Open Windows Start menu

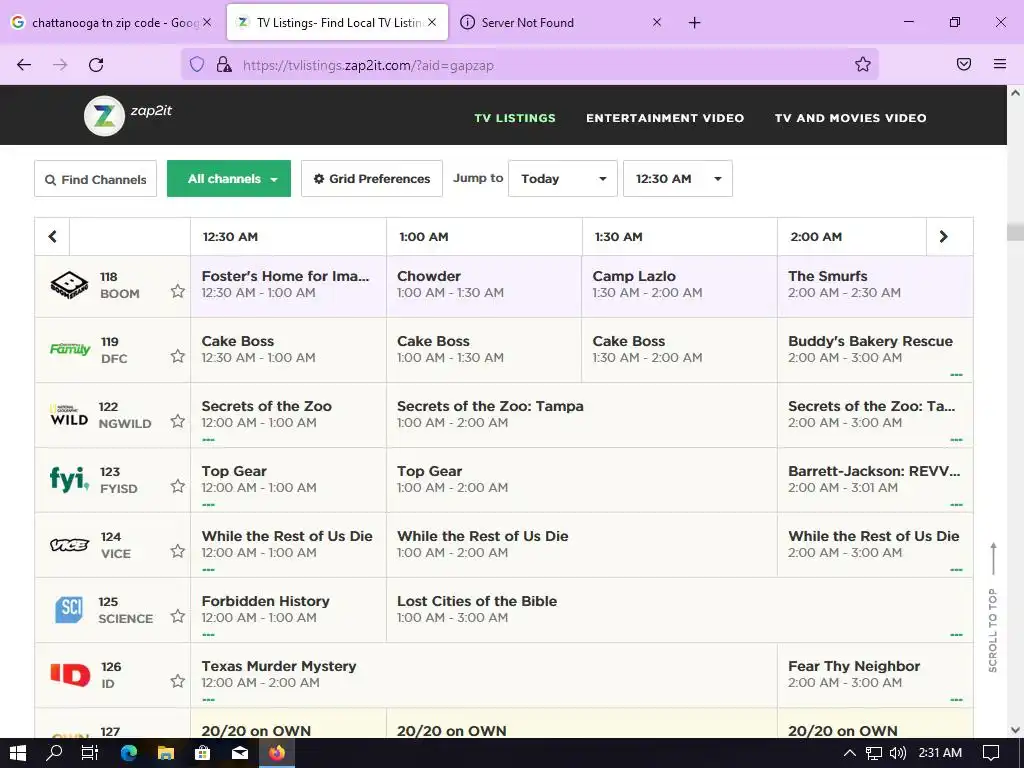tap(18, 753)
